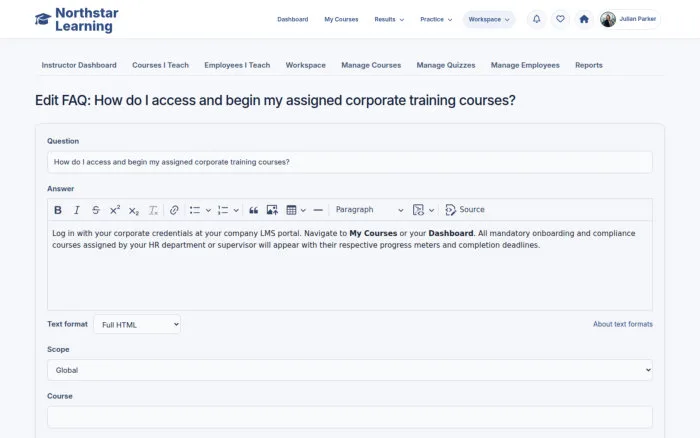Image resolution: width=700 pixels, height=438 pixels.
Task: Click the Northstar Learning logo
Action: [x=77, y=20]
